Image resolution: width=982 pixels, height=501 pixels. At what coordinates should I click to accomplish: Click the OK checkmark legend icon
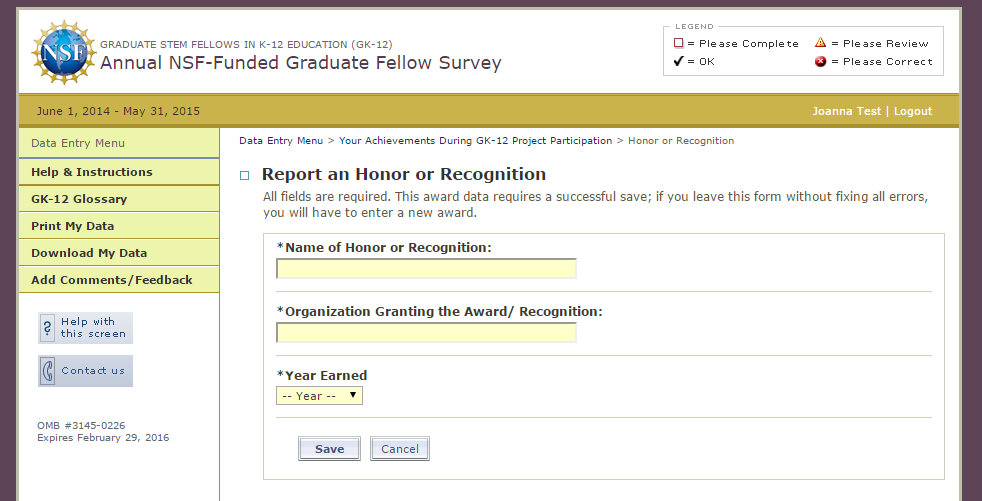[678, 62]
